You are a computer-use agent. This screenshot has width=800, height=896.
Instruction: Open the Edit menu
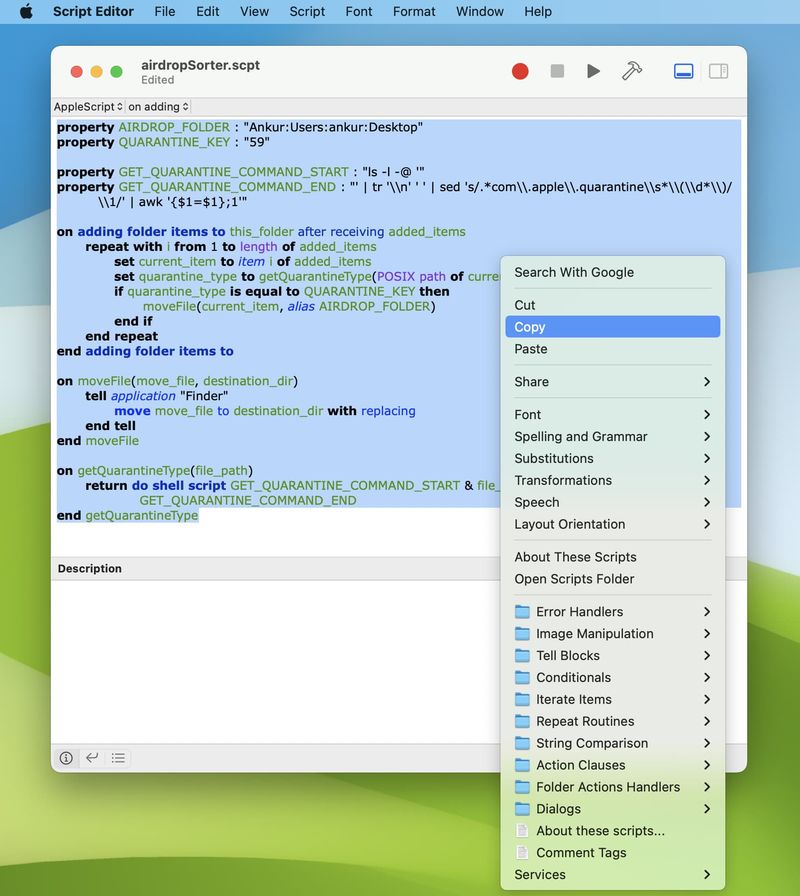[207, 11]
